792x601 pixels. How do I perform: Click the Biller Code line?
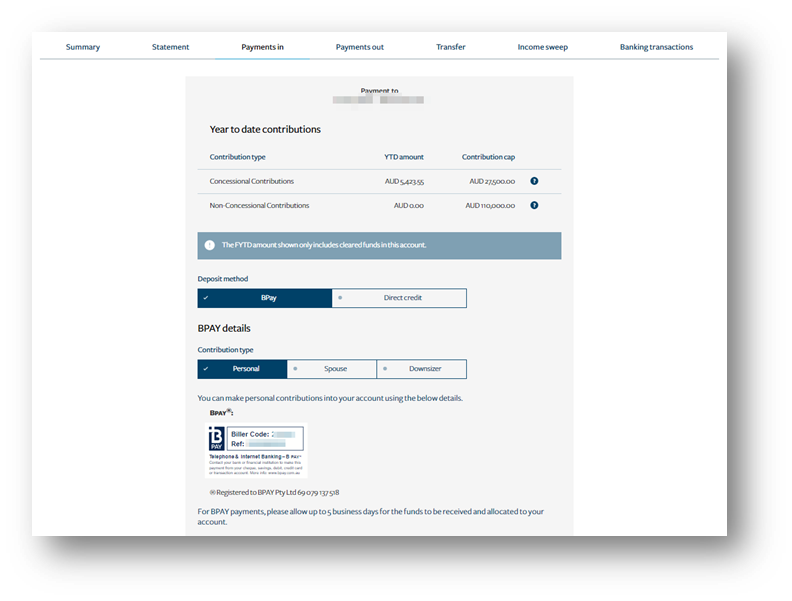click(263, 434)
